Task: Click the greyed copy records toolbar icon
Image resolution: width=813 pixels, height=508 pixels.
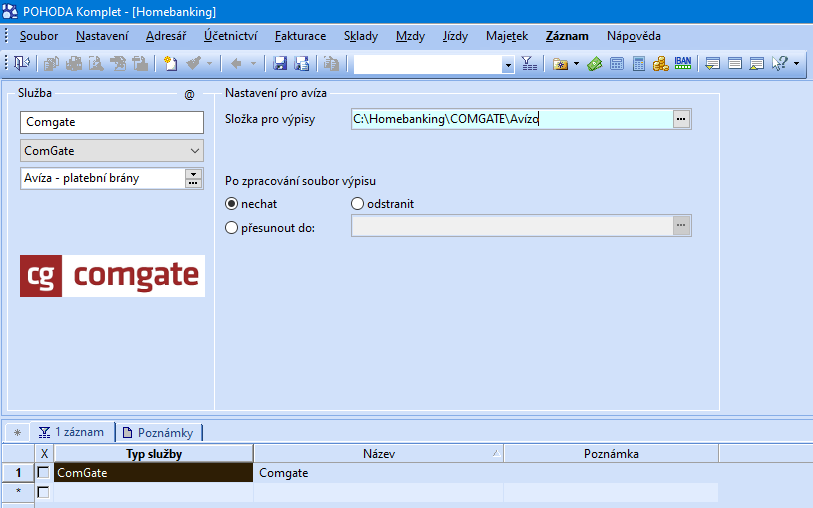Action: click(51, 64)
